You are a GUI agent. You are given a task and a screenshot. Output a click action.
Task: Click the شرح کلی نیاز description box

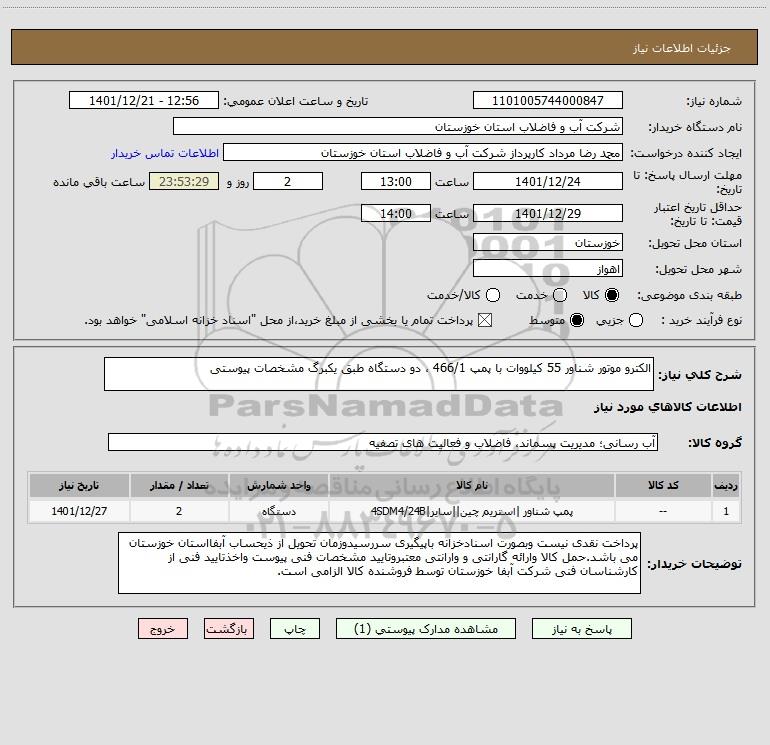tap(379, 374)
